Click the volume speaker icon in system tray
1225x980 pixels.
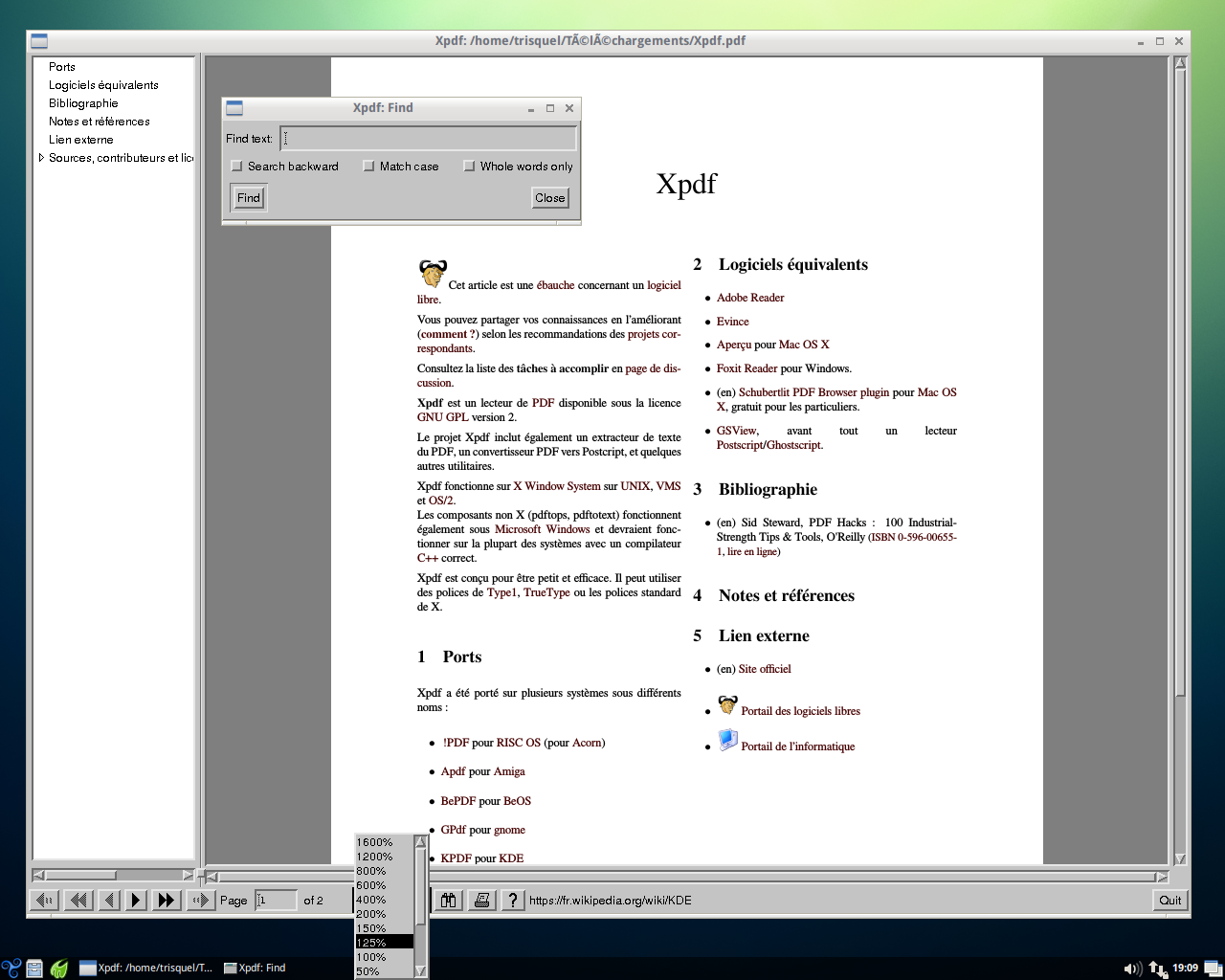(1132, 969)
